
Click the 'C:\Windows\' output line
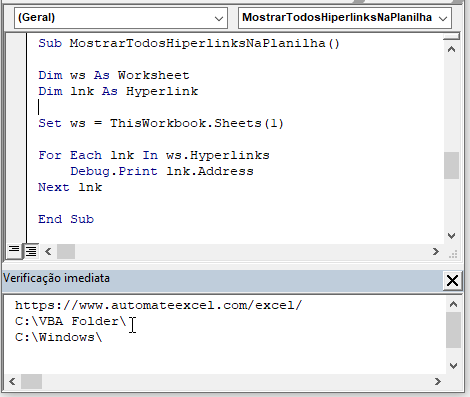pyautogui.click(x=59, y=337)
